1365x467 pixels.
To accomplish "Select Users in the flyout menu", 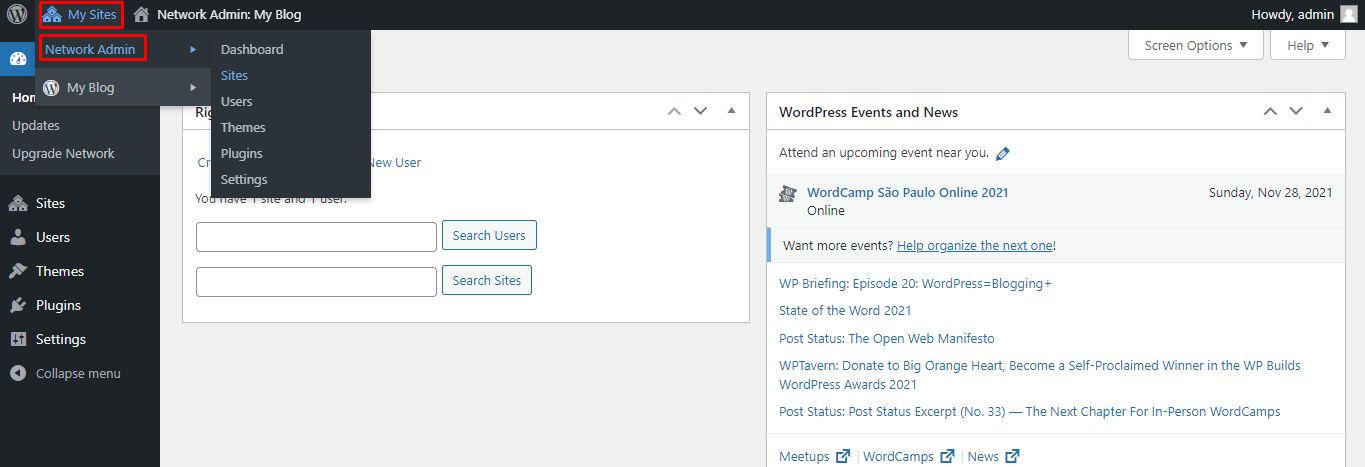I will (x=236, y=101).
